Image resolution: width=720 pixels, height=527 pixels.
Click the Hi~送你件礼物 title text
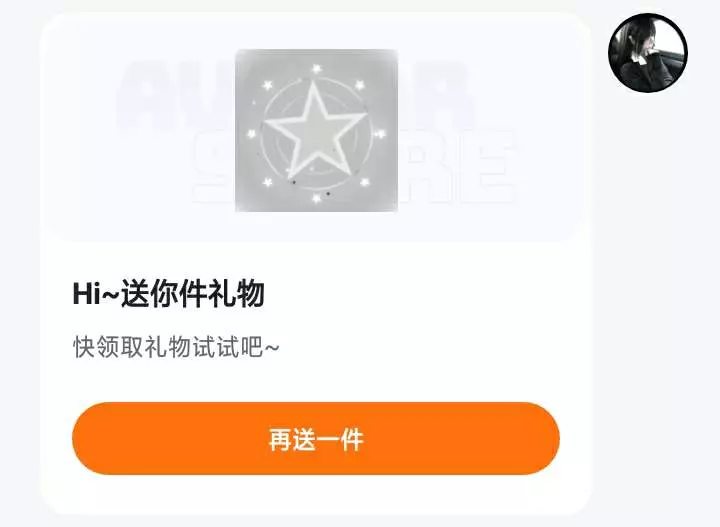coord(169,294)
